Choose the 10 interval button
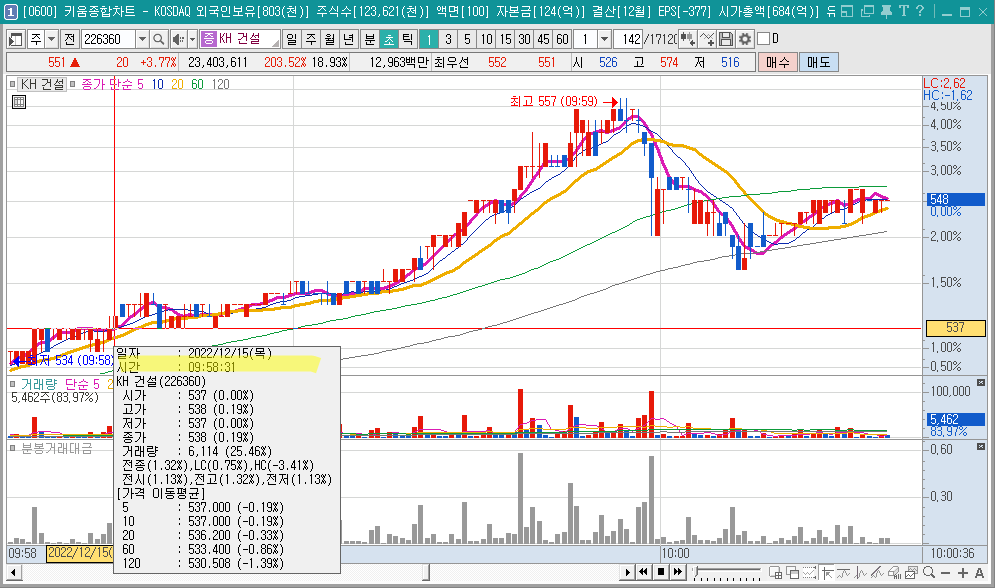 coord(486,39)
